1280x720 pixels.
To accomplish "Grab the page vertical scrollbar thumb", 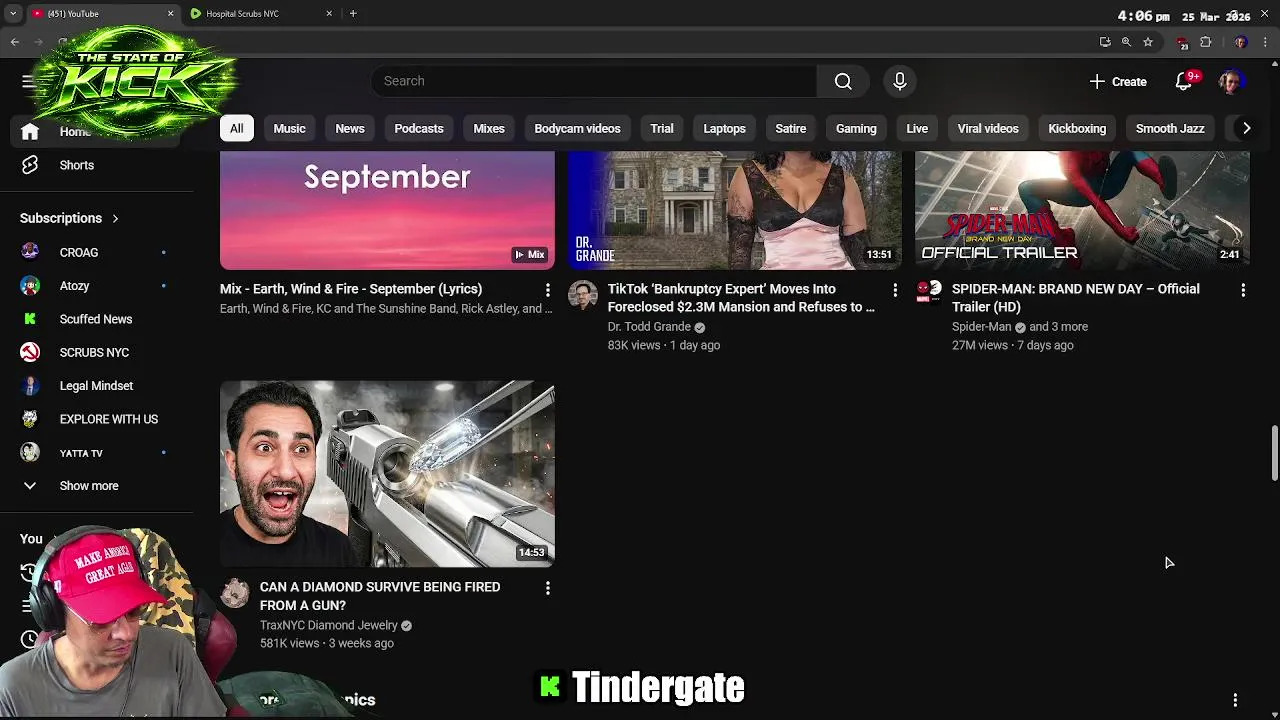I will [1274, 454].
